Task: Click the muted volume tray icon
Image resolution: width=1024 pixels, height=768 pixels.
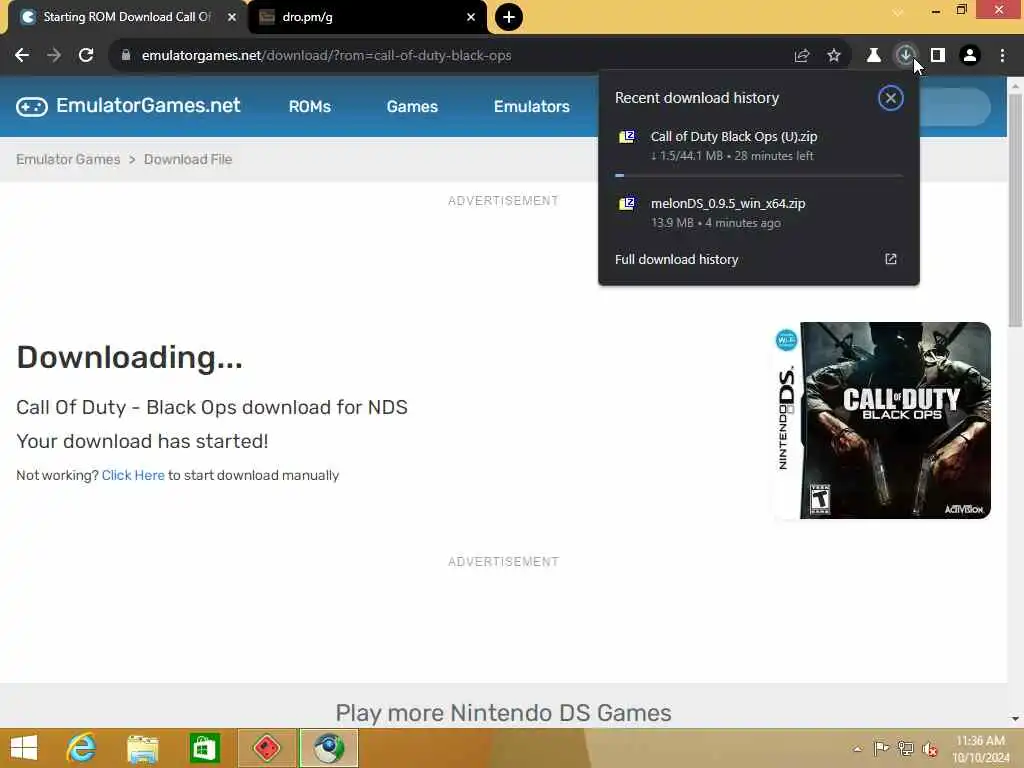Action: pos(929,749)
